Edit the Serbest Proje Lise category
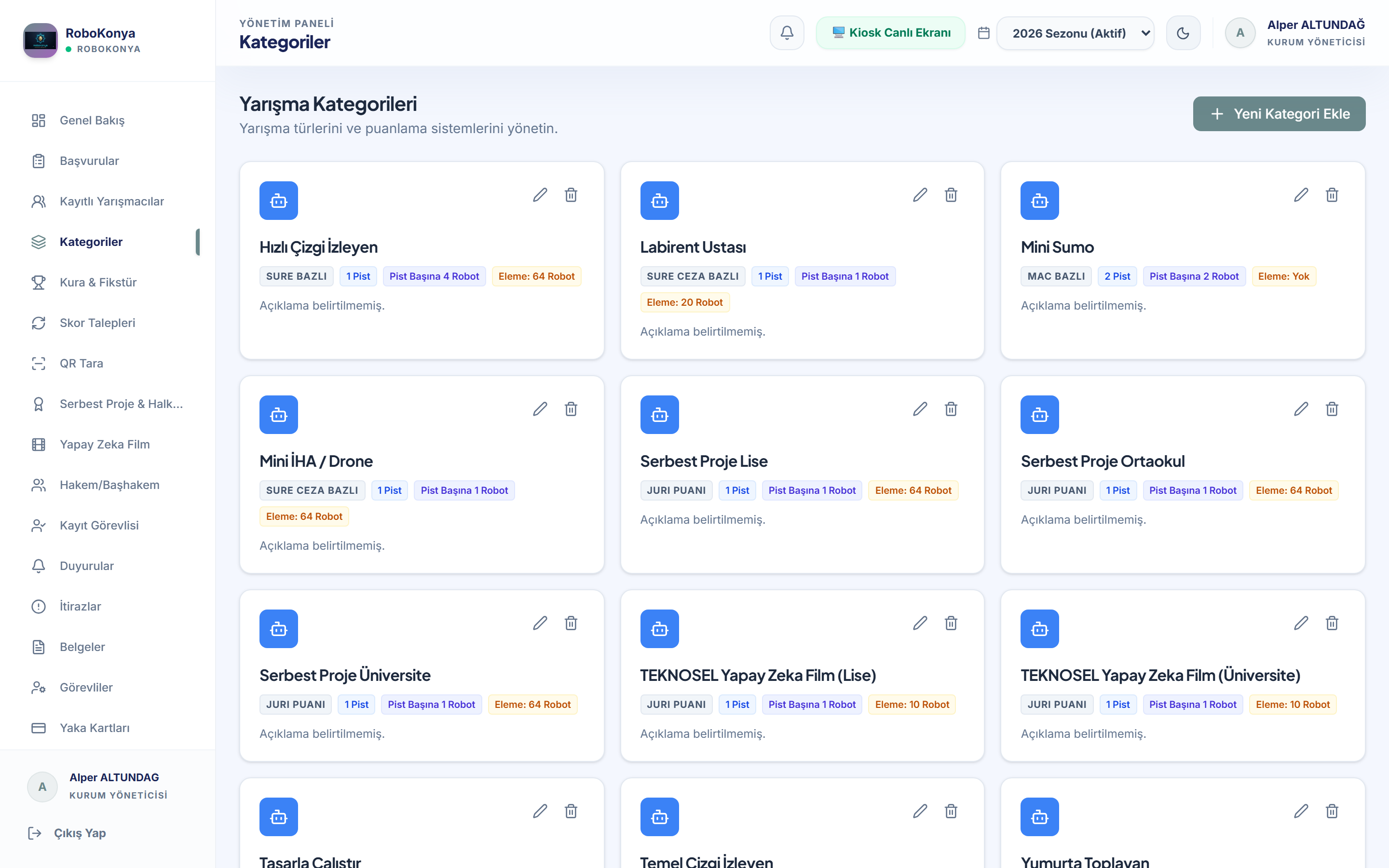1389x868 pixels. [x=920, y=409]
